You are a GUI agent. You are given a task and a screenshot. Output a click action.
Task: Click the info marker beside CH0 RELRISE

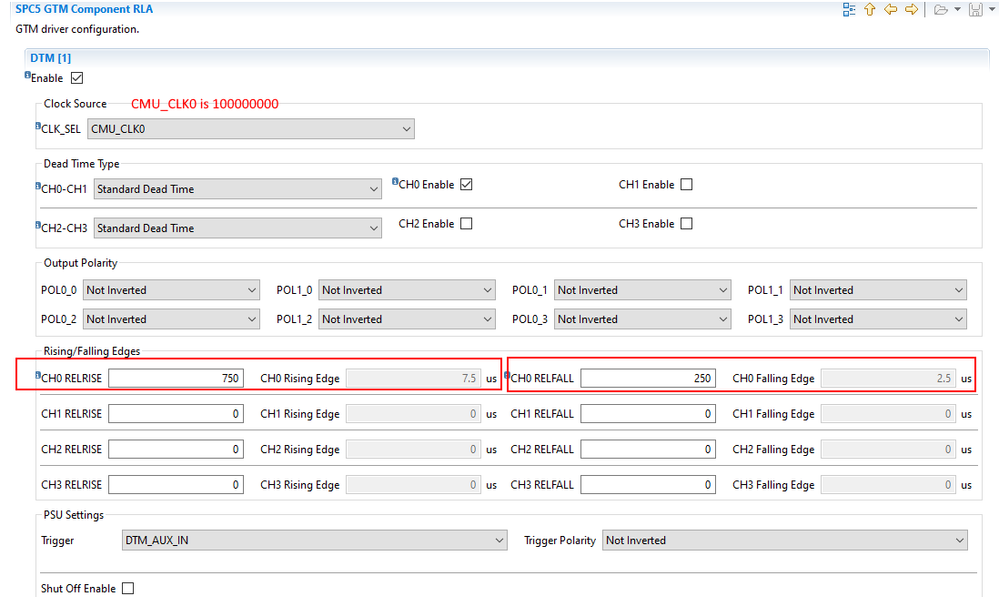(x=38, y=375)
